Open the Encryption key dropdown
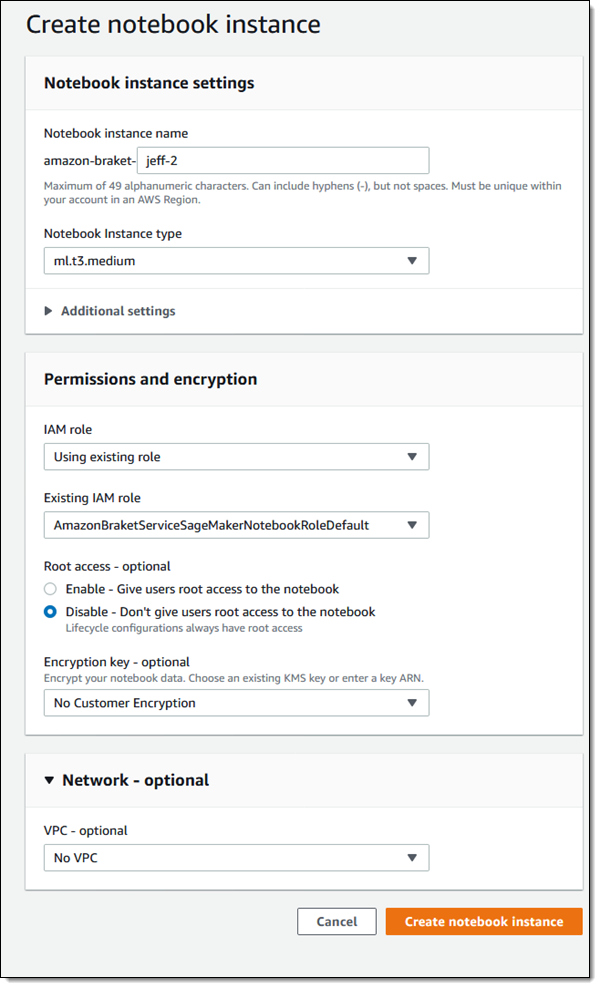The width and height of the screenshot is (600, 988). 236,703
